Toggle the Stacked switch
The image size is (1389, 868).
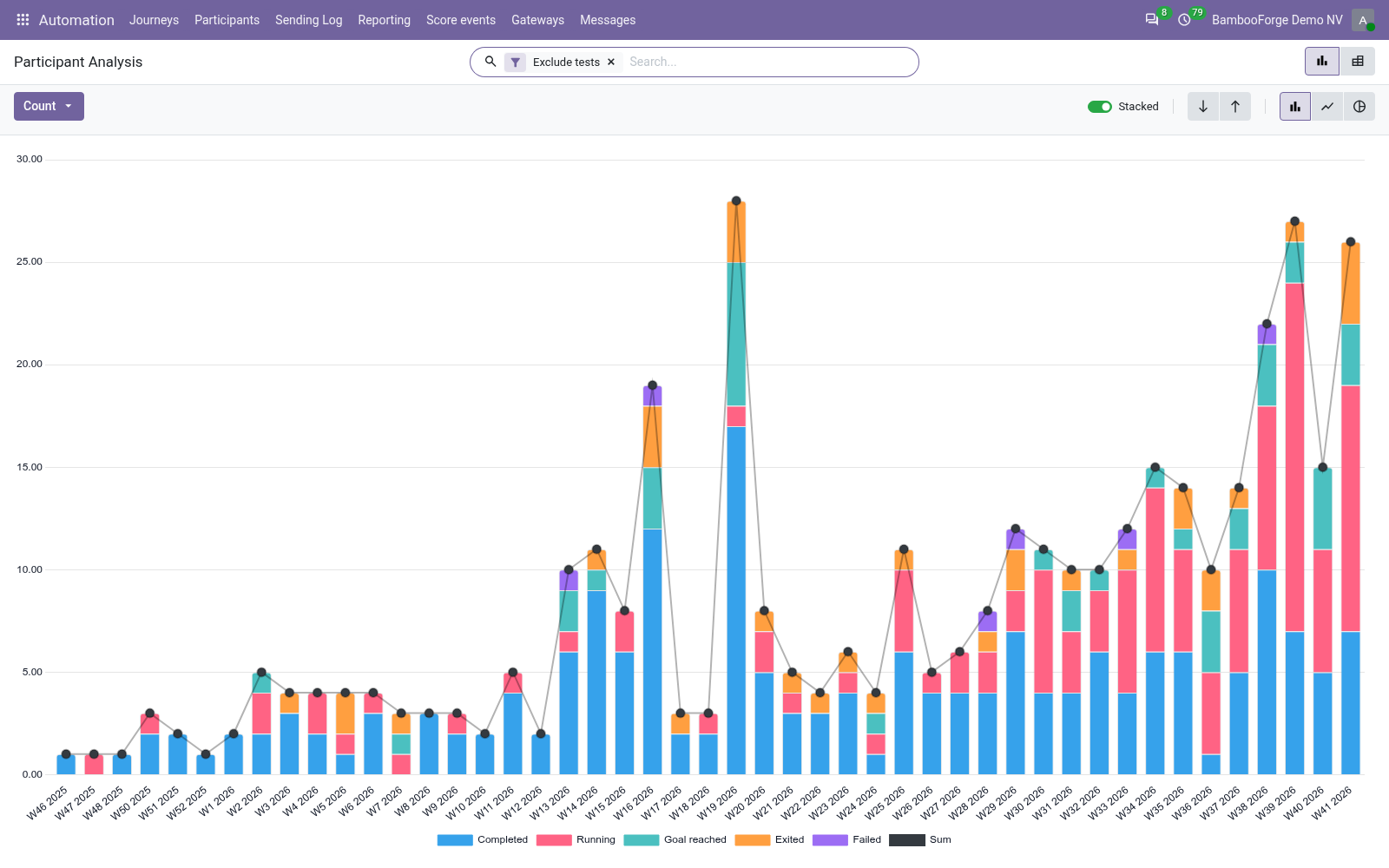click(1100, 107)
